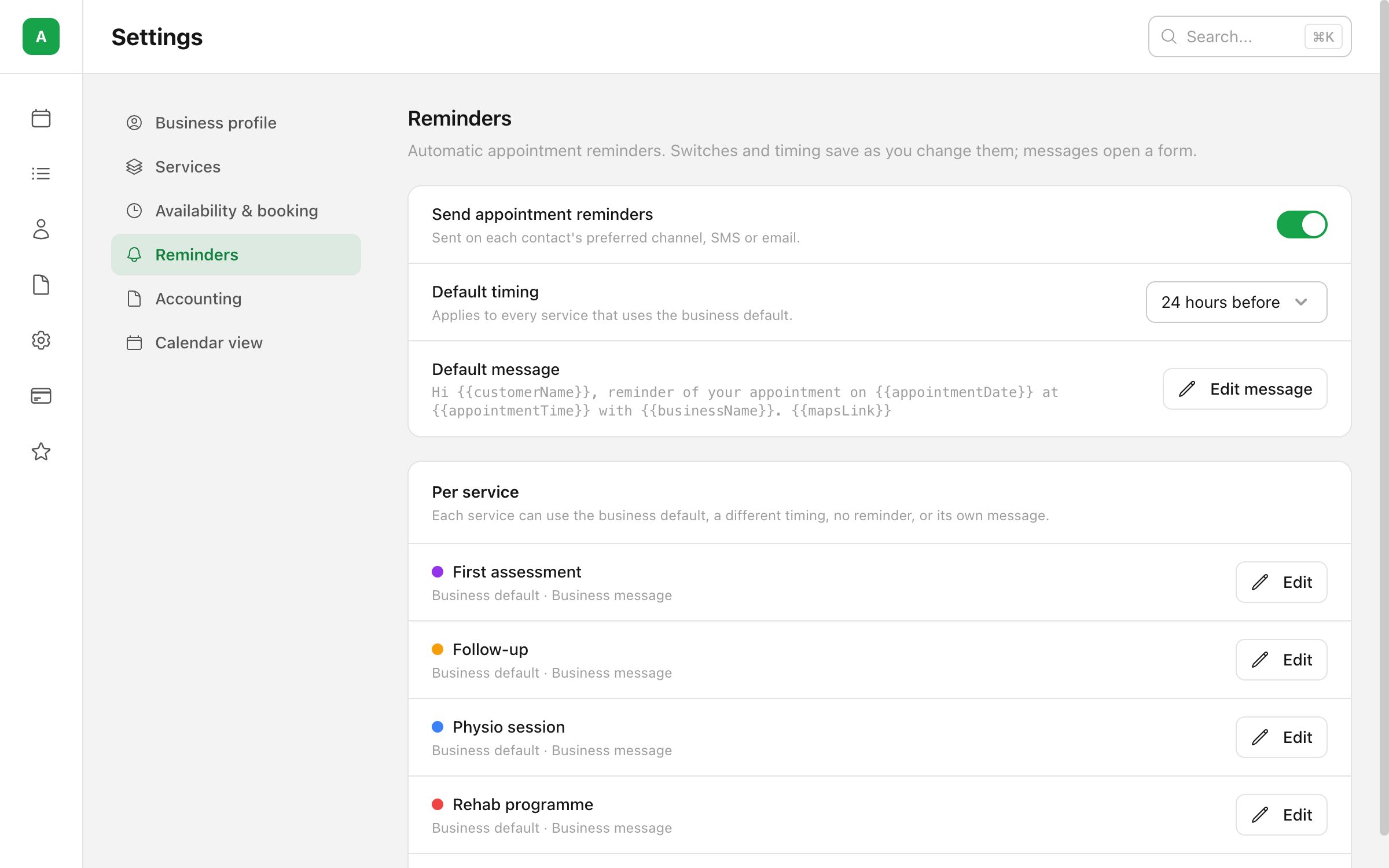
Task: Open the document icon in left rail
Action: coord(41,285)
